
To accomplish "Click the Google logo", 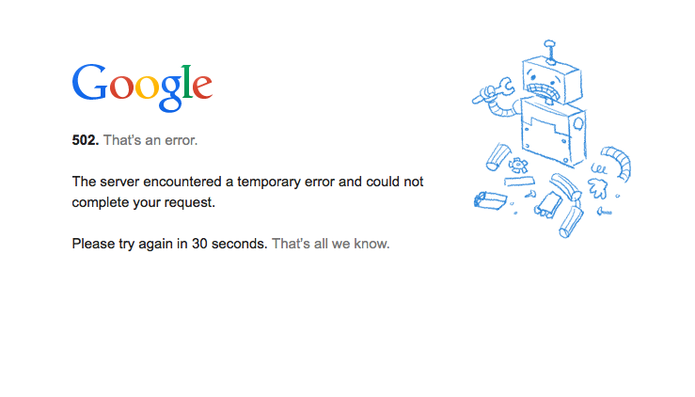I will (x=142, y=87).
